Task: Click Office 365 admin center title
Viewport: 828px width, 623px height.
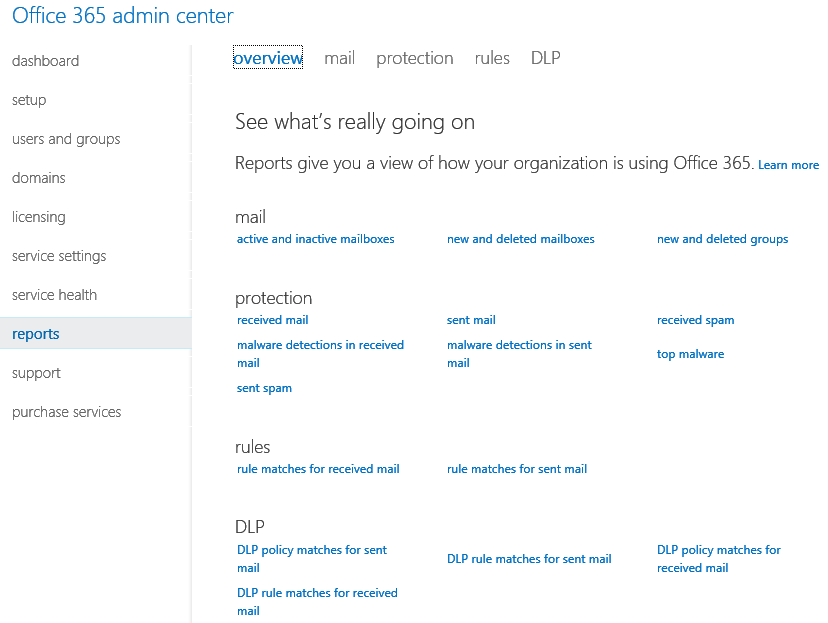Action: click(x=122, y=16)
